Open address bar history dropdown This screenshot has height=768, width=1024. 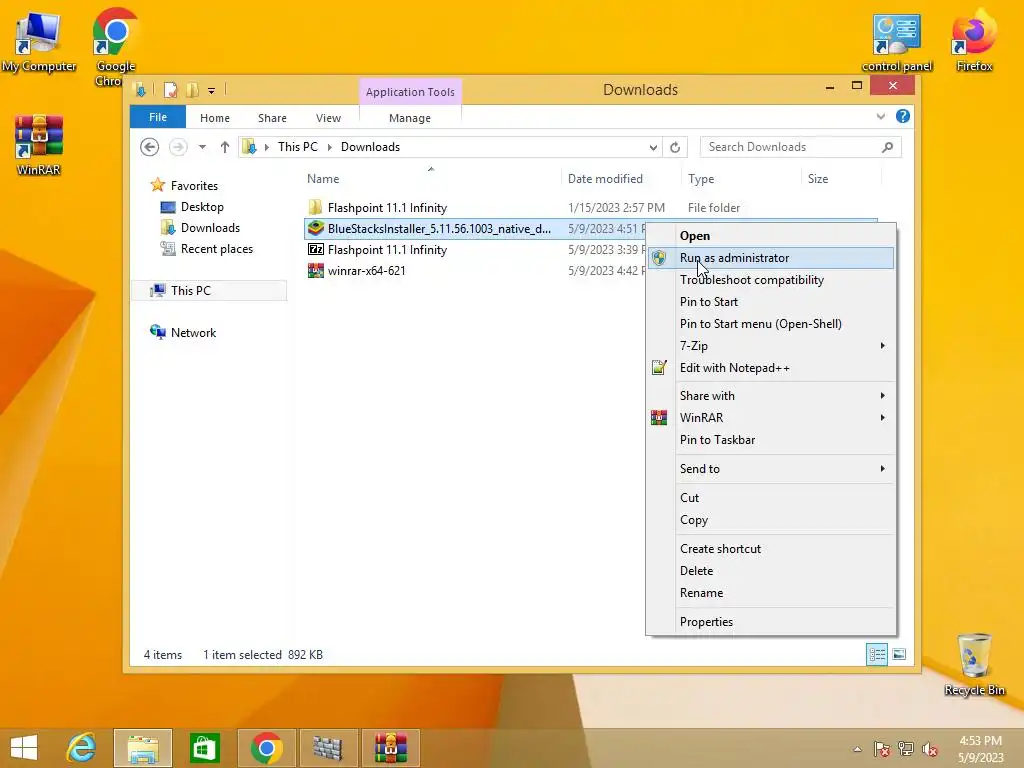653,148
